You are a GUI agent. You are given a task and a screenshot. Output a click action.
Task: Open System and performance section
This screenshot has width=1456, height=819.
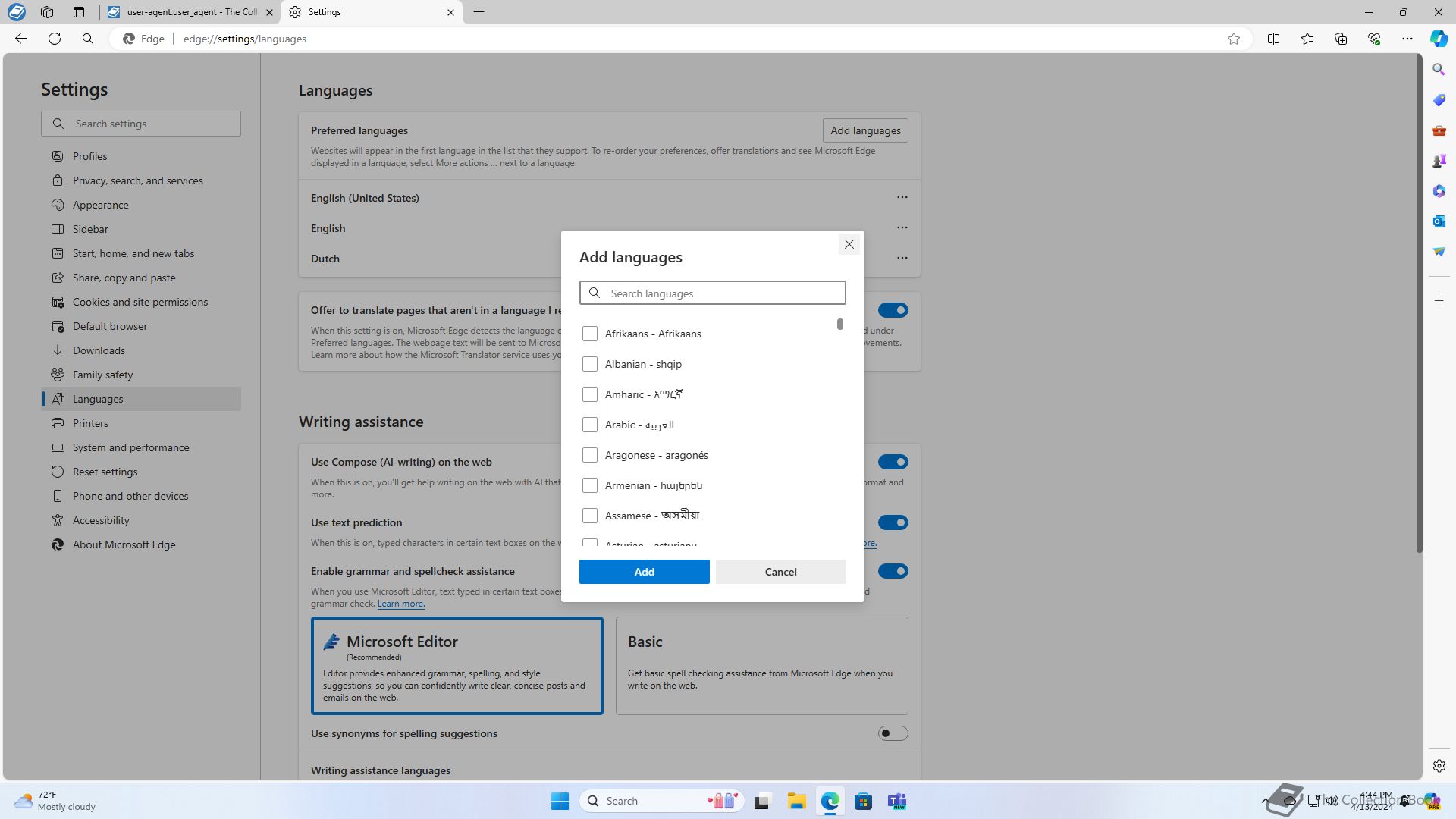coord(141,447)
